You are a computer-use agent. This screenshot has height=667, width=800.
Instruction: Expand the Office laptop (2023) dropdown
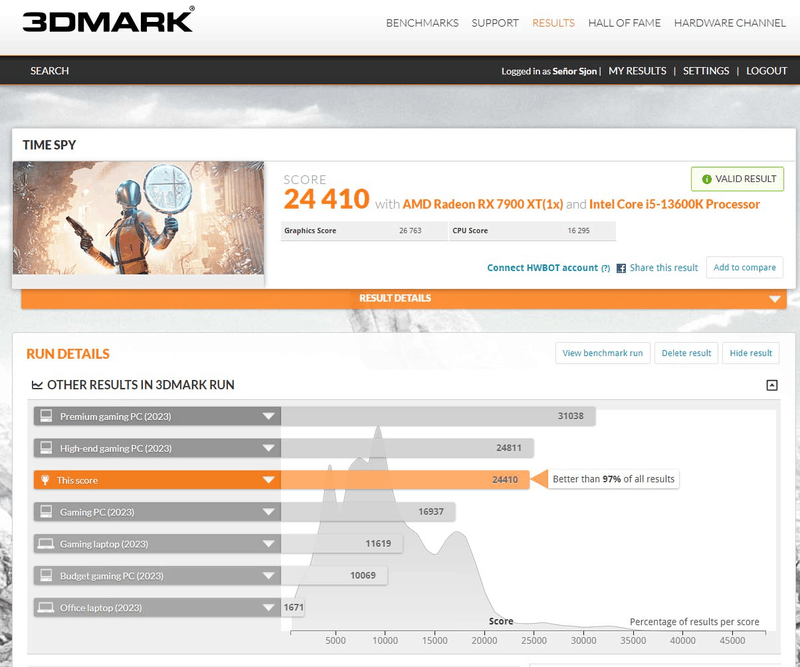tap(268, 608)
